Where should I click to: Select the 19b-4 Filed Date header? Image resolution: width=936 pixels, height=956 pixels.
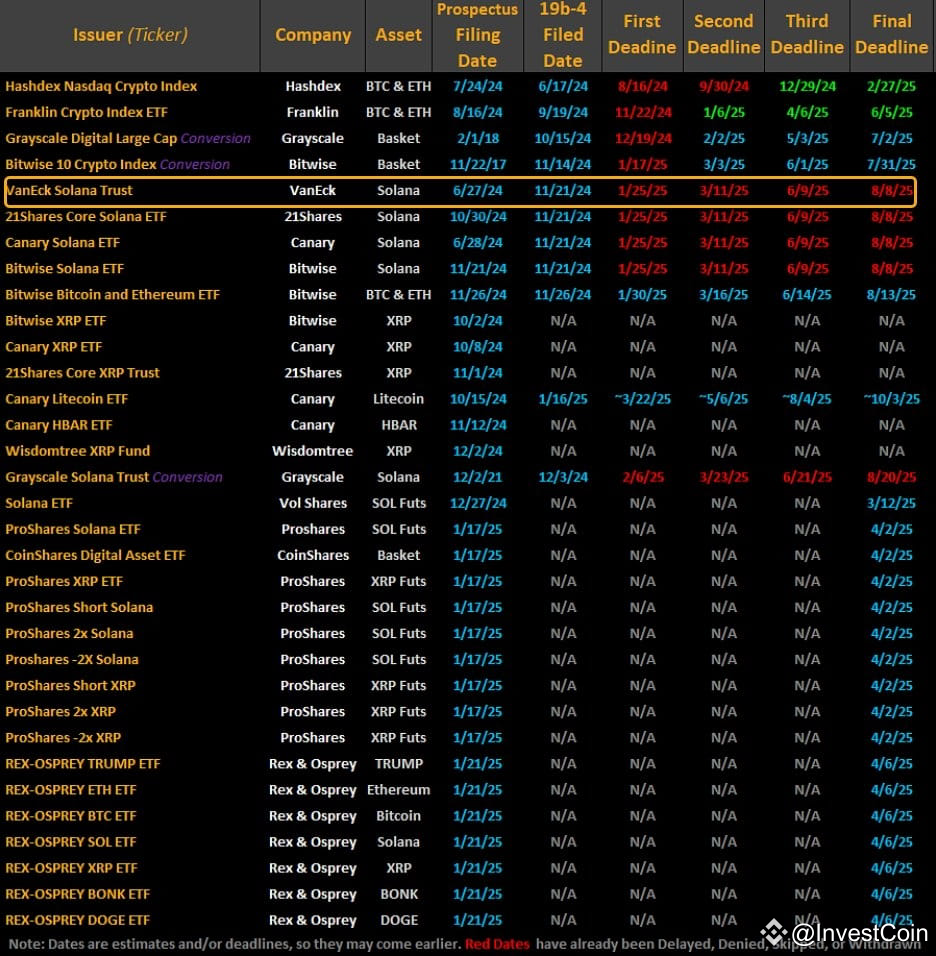pos(562,35)
